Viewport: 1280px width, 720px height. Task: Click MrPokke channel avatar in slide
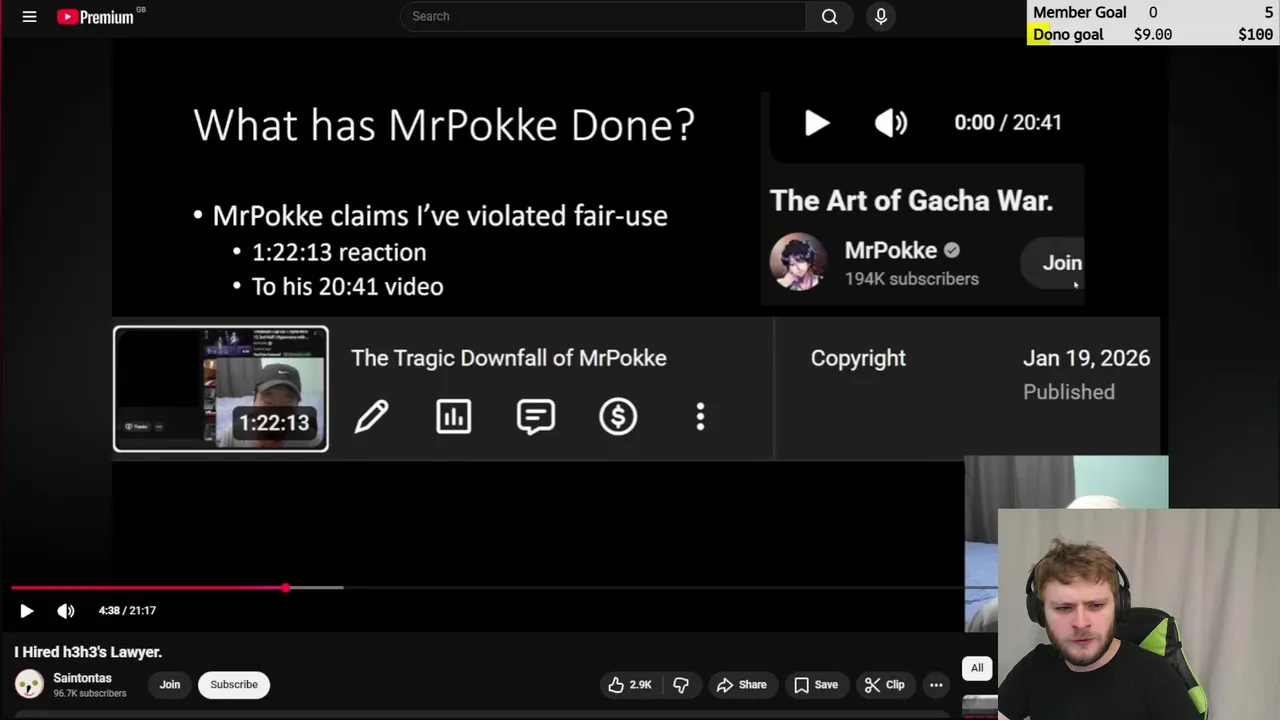click(x=798, y=262)
